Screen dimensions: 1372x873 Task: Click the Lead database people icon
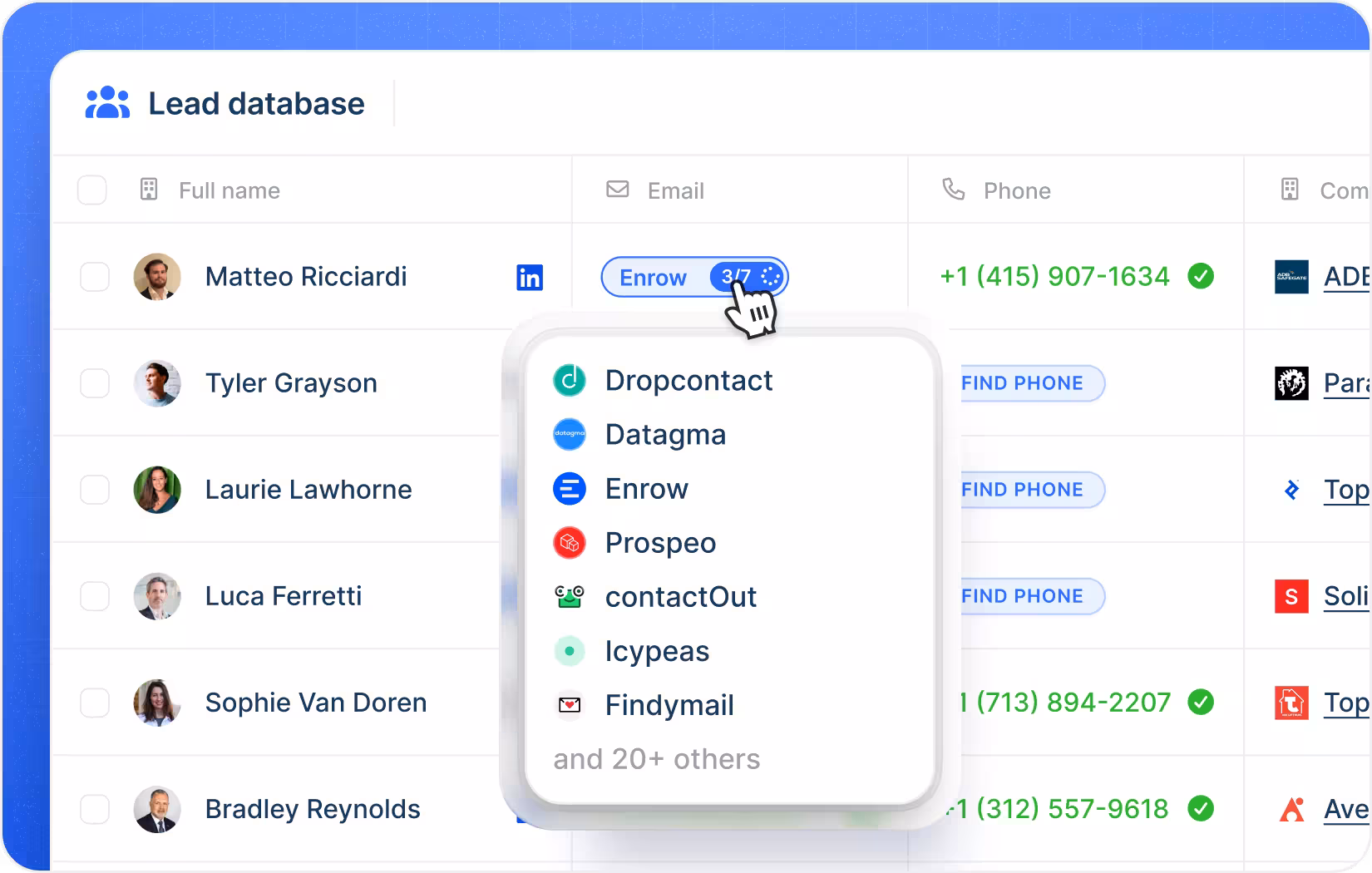(108, 103)
